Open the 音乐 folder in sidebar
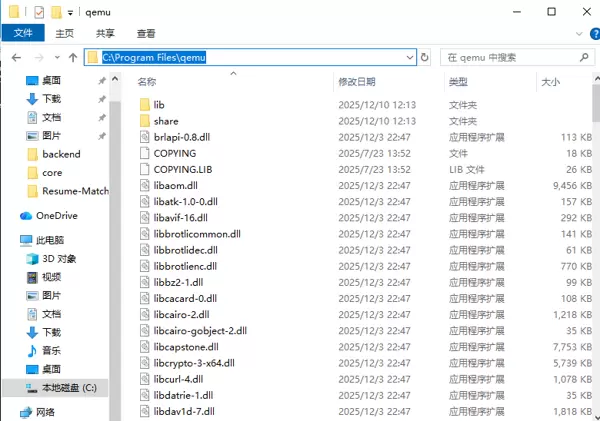This screenshot has height=421, width=600. [x=51, y=350]
